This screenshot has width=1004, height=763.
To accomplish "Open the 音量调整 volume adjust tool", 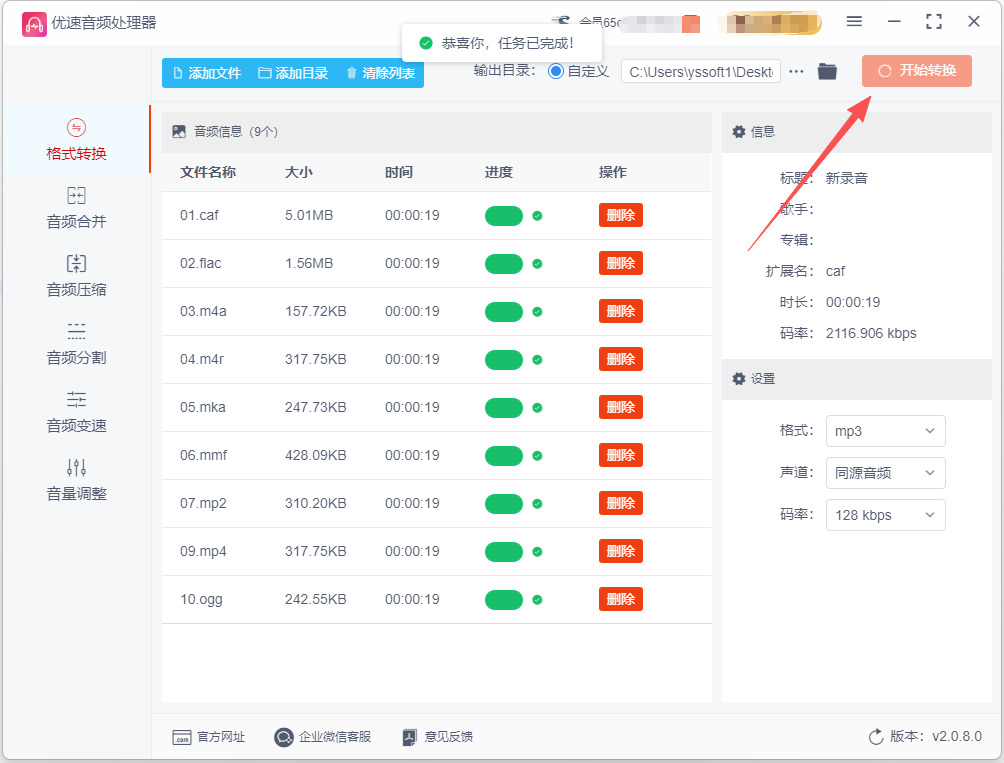I will point(76,479).
